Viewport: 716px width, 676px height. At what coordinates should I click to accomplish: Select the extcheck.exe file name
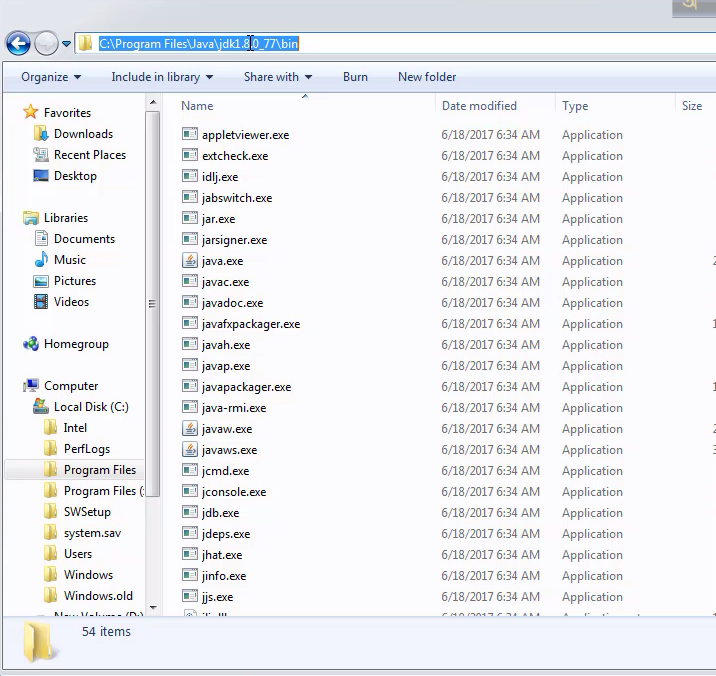click(x=235, y=156)
